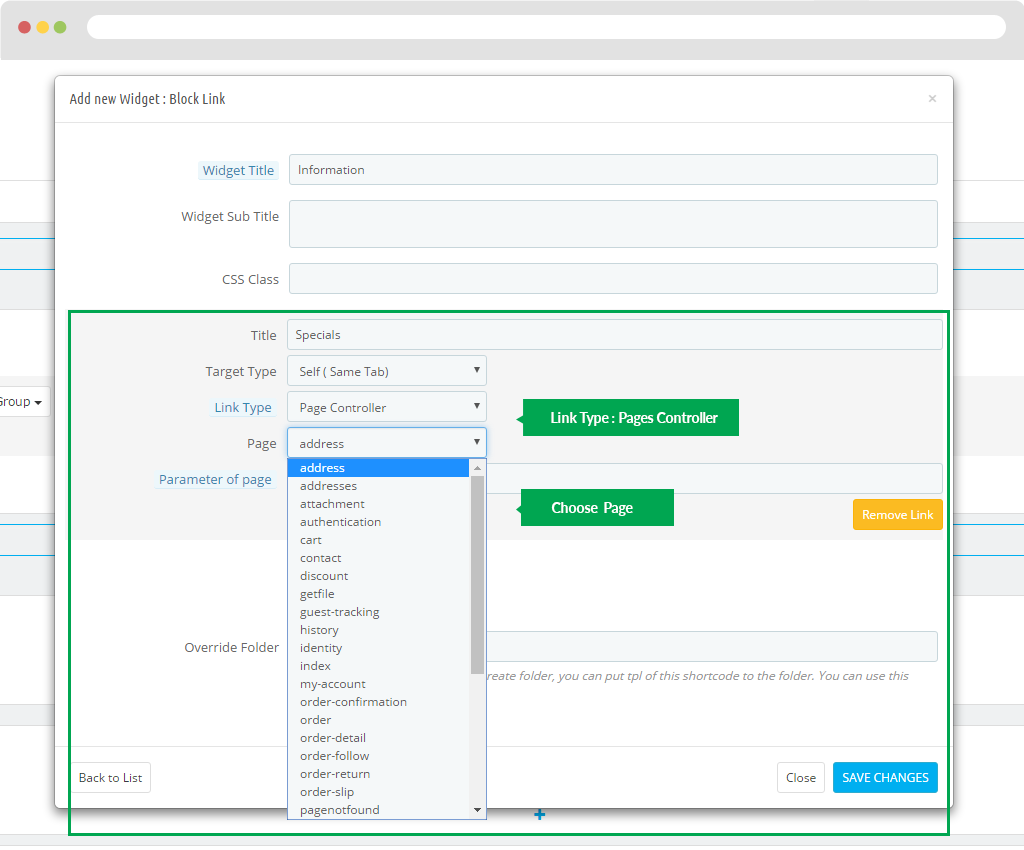
Task: Choose 'pagenotfound' in the page list
Action: tap(339, 810)
